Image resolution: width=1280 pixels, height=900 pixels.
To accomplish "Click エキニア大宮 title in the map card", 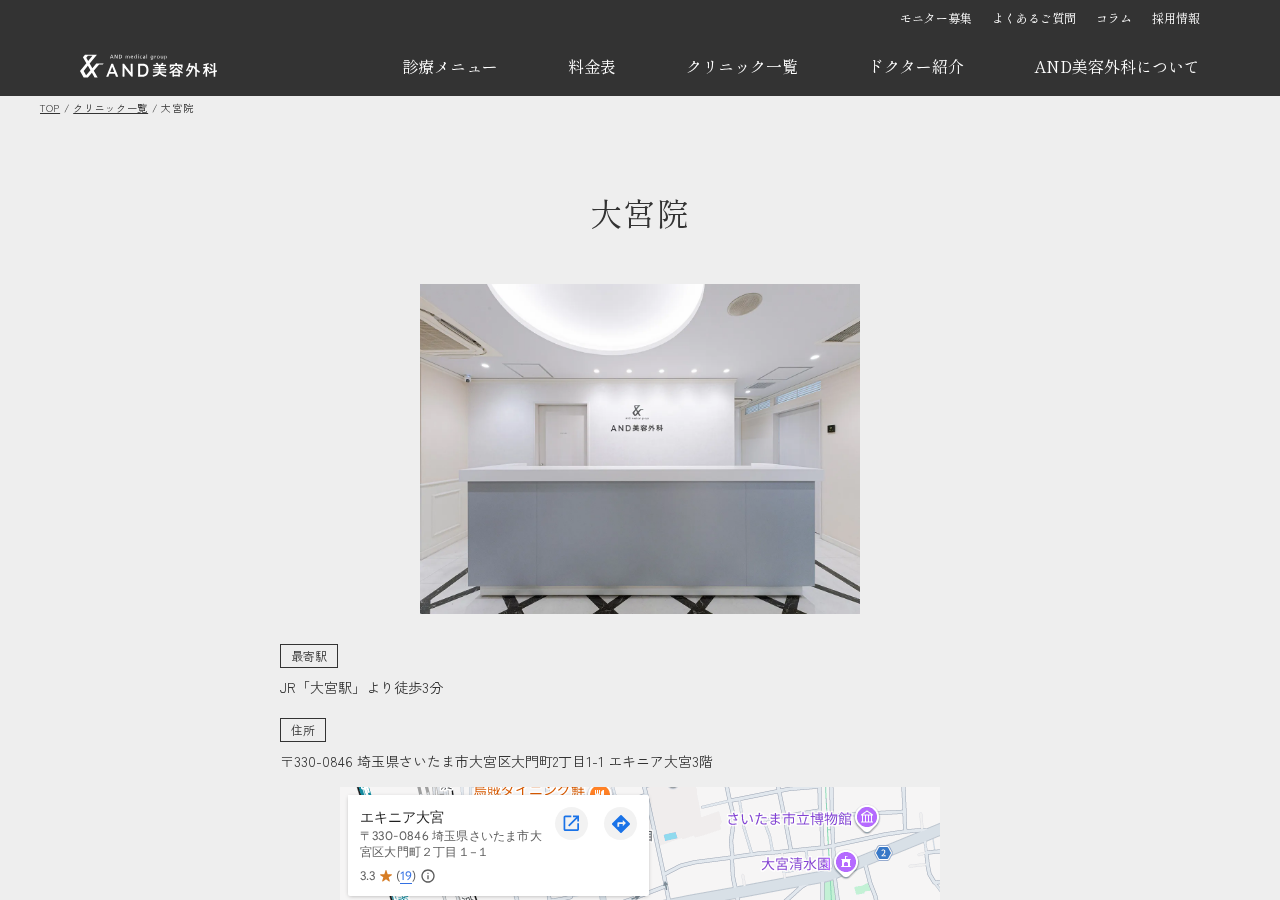I will coord(402,817).
